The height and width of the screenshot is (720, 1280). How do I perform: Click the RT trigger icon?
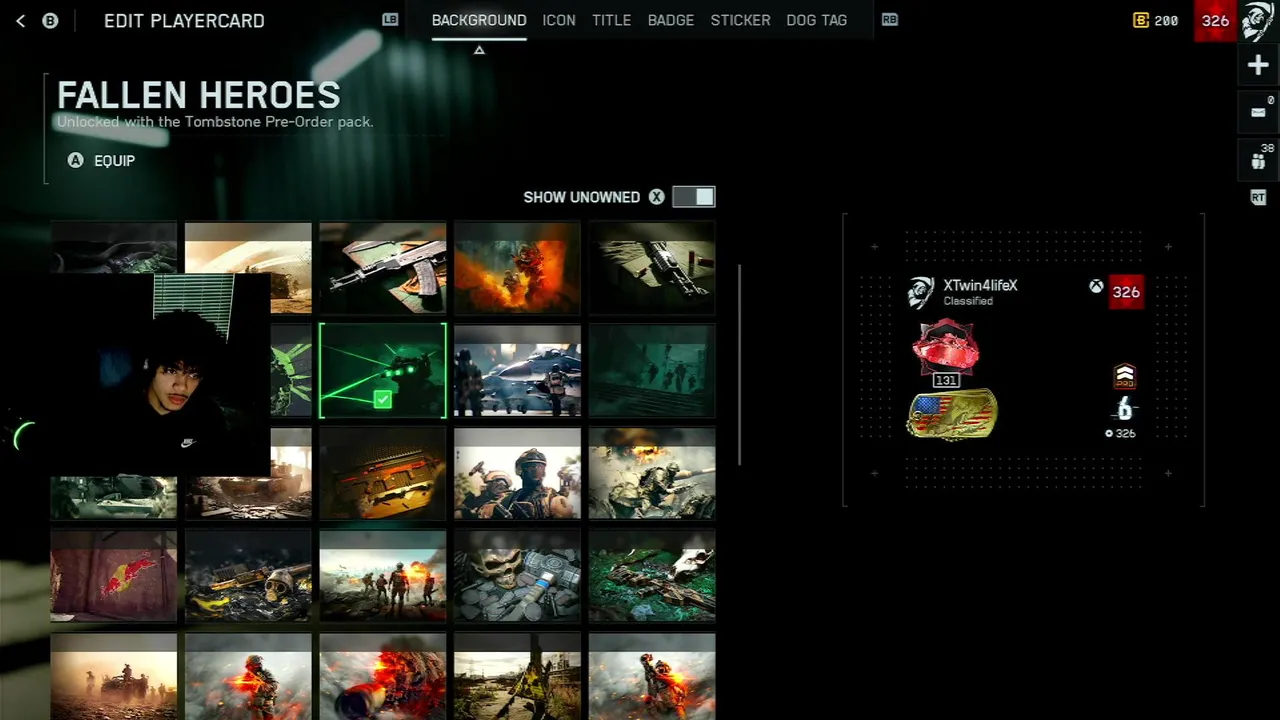tap(1258, 198)
